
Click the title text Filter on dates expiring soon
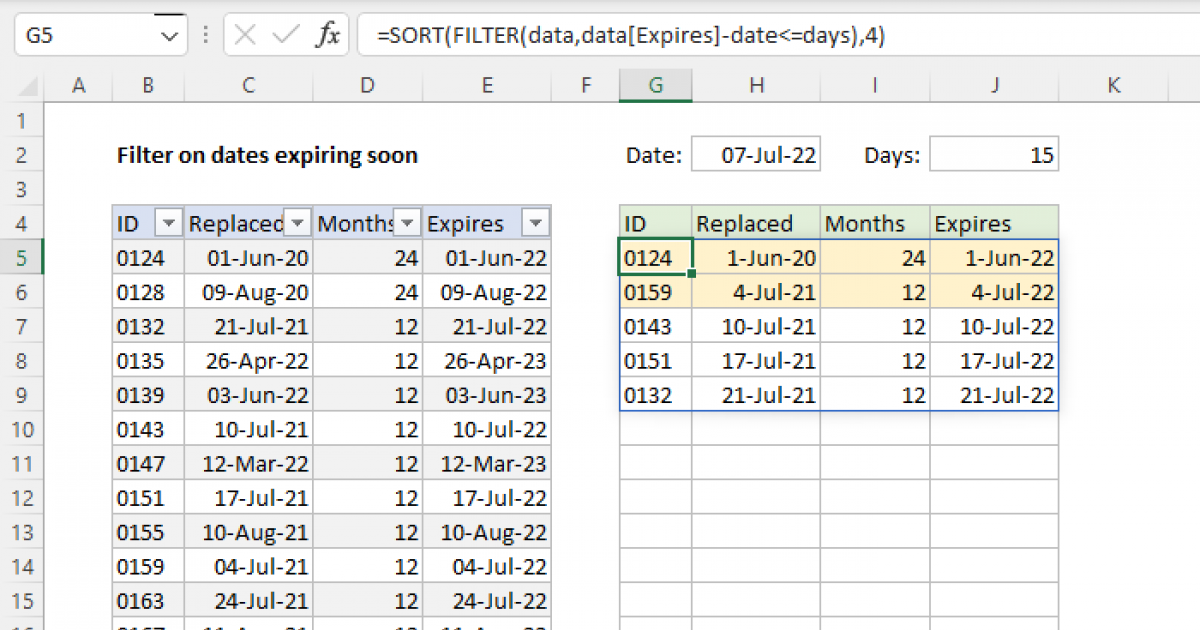click(266, 156)
